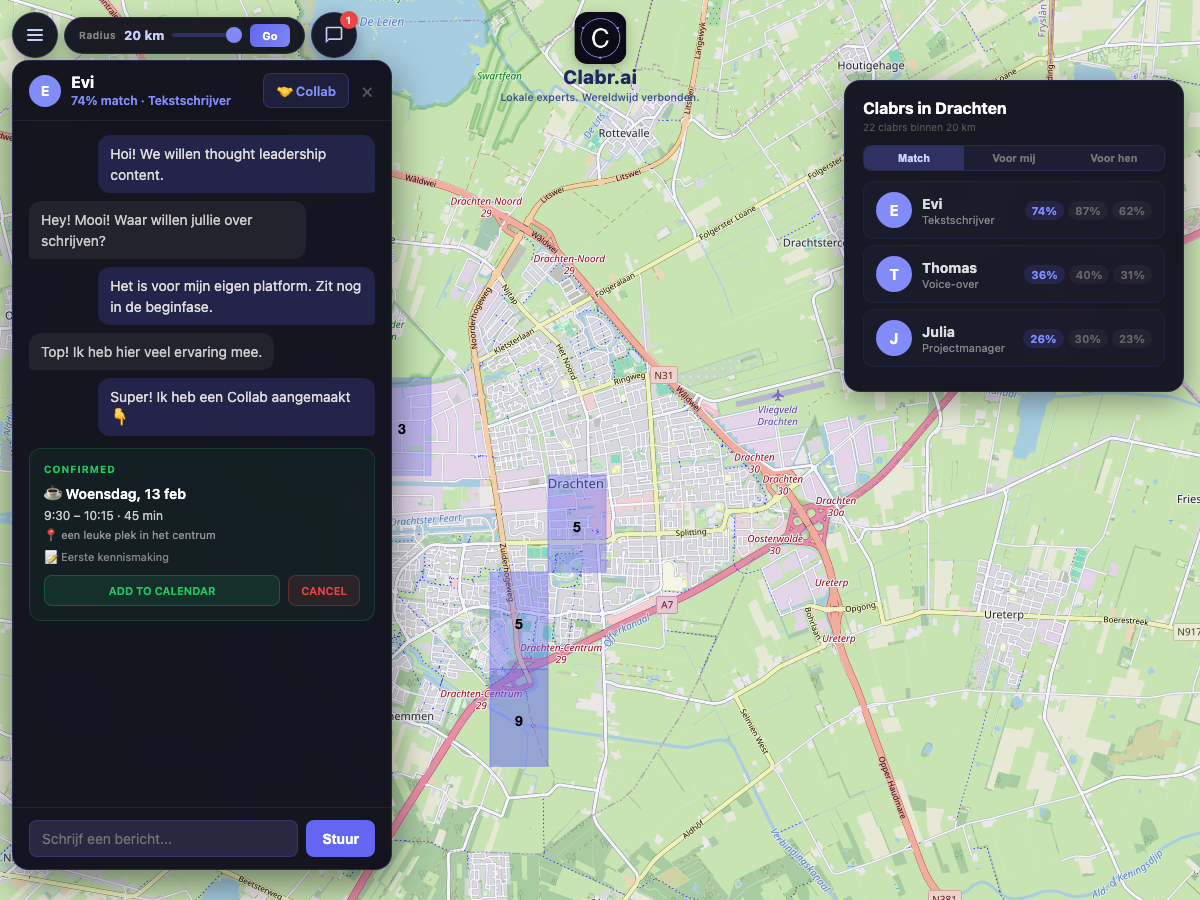Screen dimensions: 1200x900
Task: Add the confirmed meeting to calendar
Action: pyautogui.click(x=161, y=590)
